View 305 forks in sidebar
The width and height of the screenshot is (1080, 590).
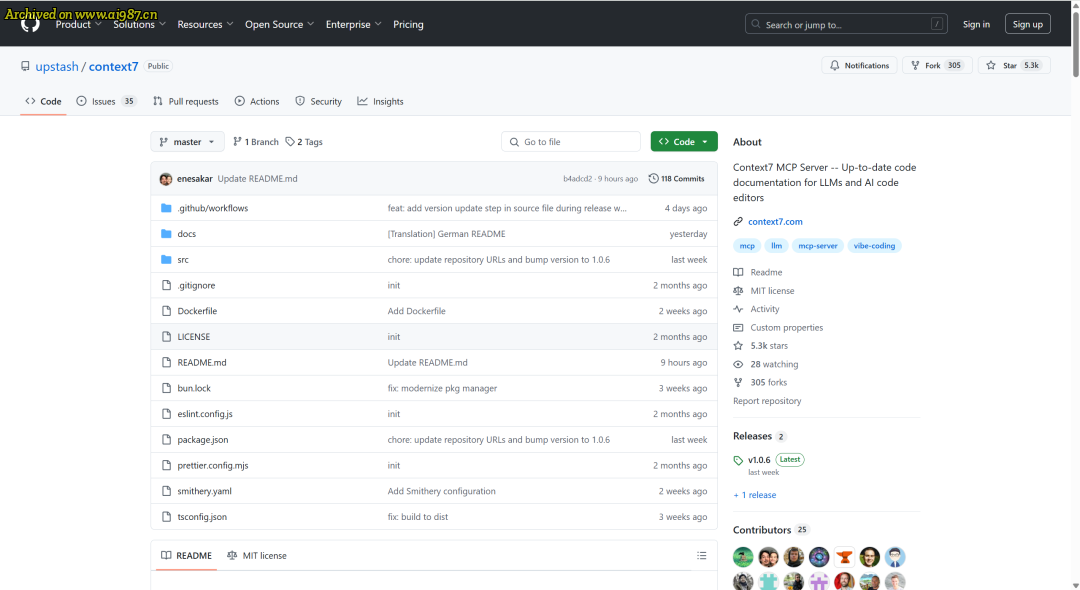(760, 382)
